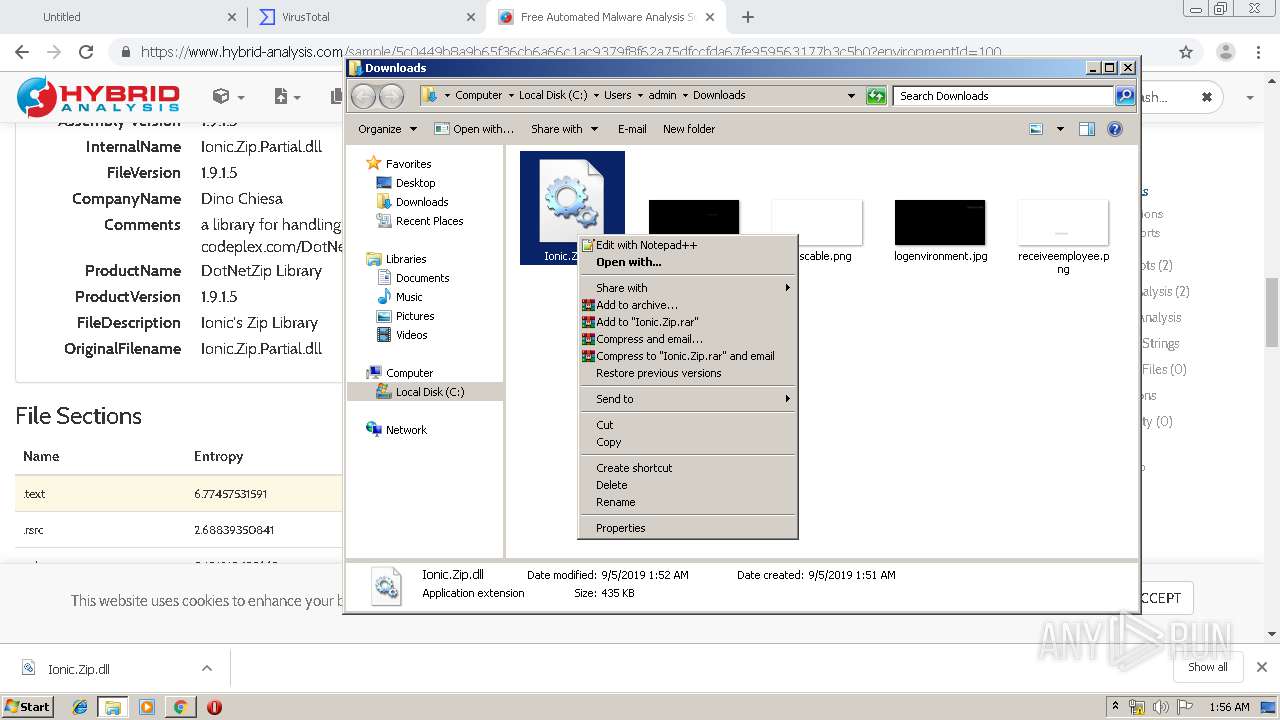1280x720 pixels.
Task: Click Explorer forward navigation button
Action: point(392,96)
